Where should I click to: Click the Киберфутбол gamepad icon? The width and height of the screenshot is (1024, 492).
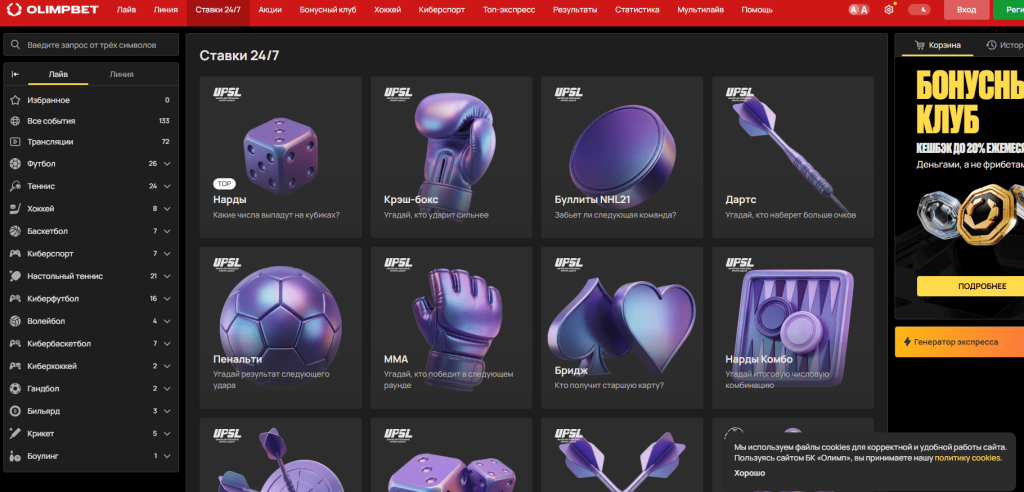point(16,299)
